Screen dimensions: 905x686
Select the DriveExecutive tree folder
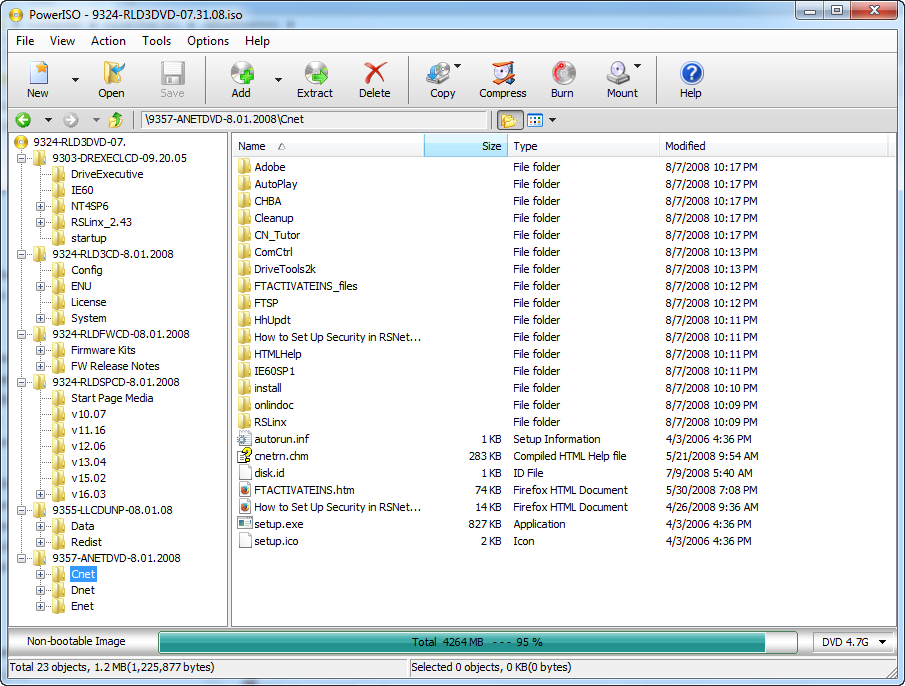coord(107,174)
